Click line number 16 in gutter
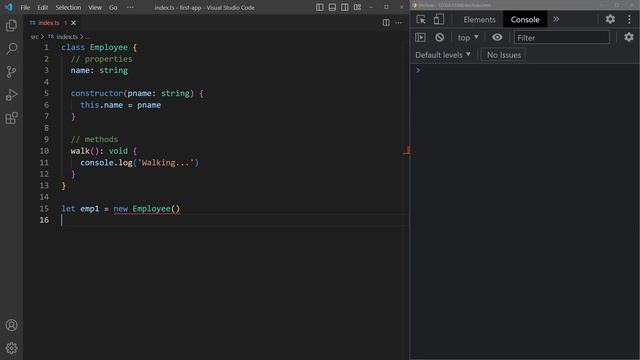Screen dimensions: 640x360 pos(44,220)
